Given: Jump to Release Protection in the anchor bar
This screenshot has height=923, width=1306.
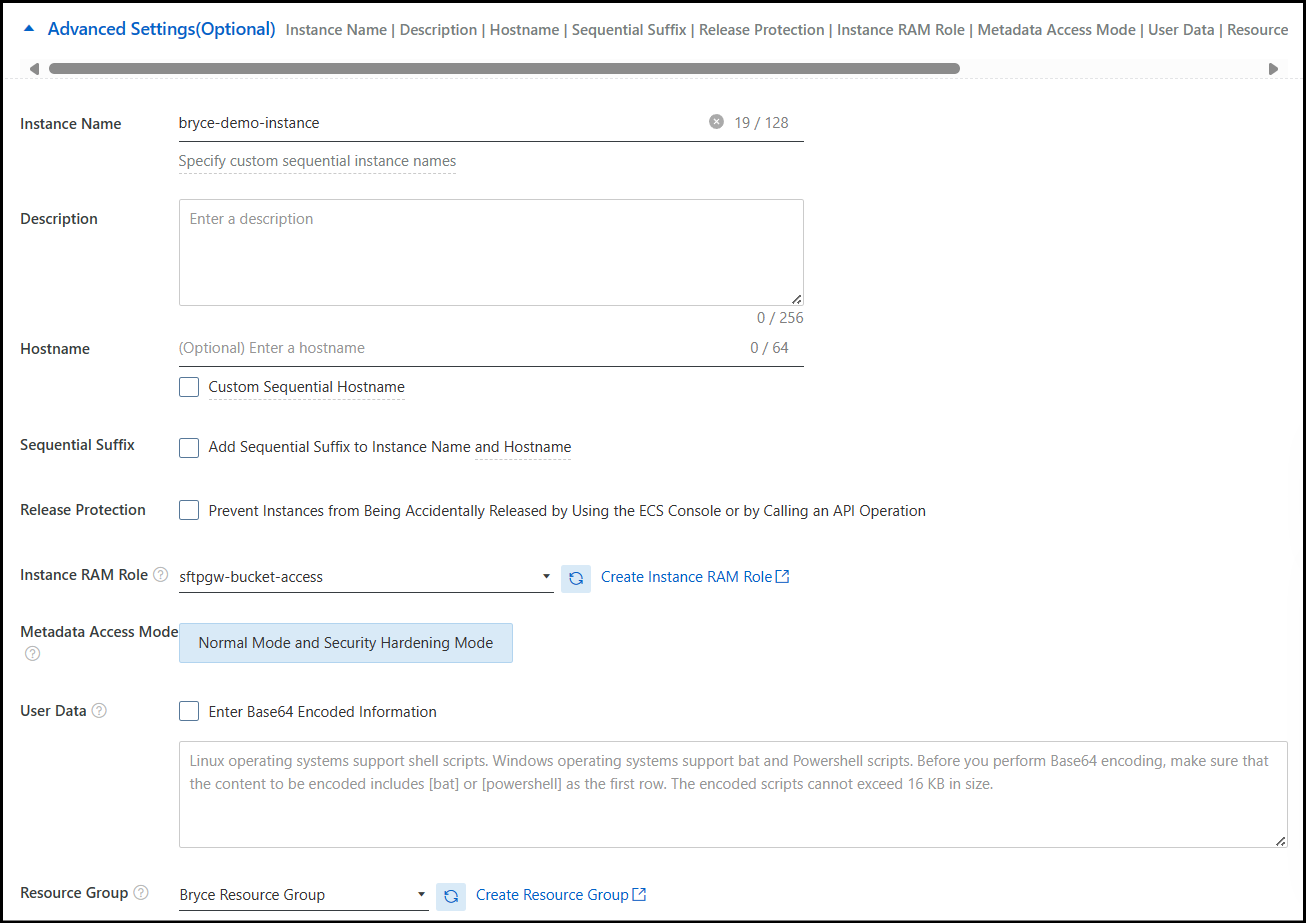Looking at the screenshot, I should pos(762,30).
